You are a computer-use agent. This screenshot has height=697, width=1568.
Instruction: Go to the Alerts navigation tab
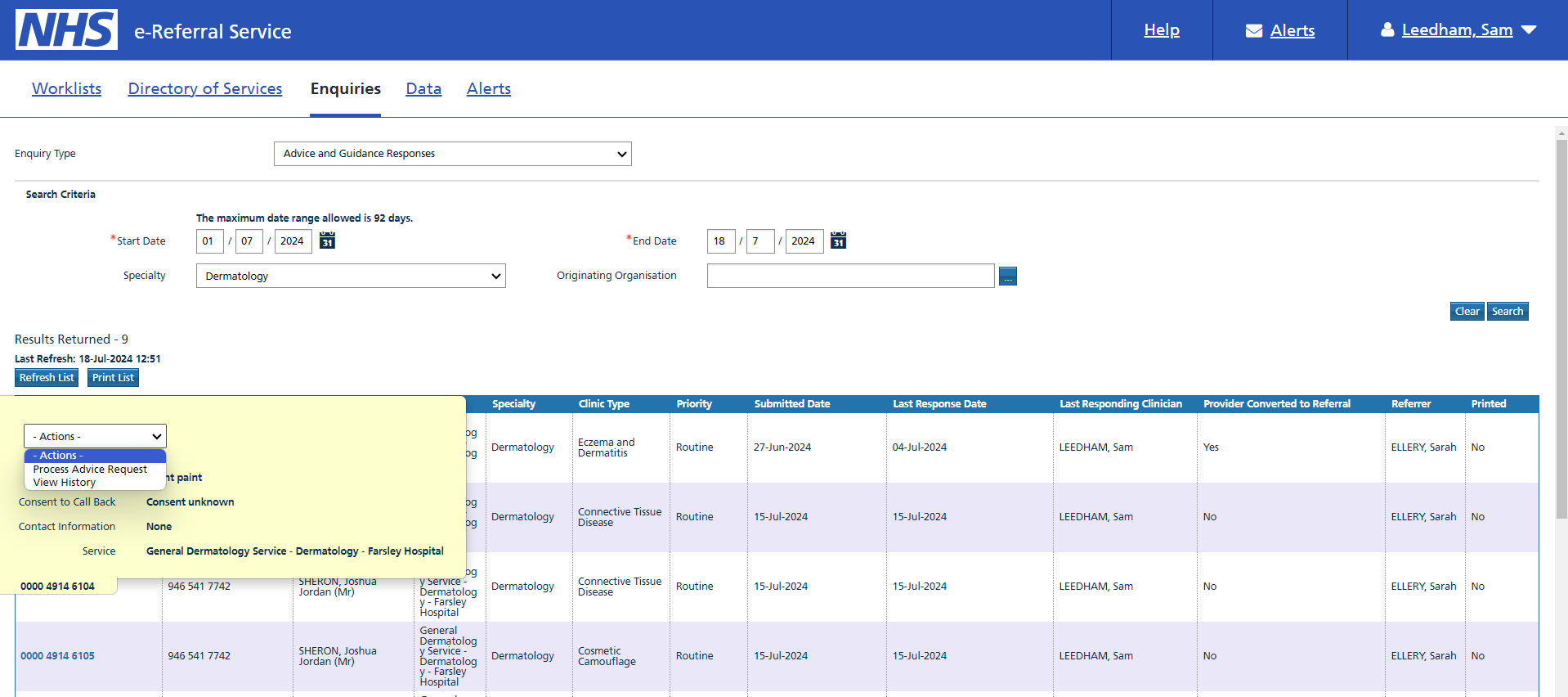click(489, 88)
